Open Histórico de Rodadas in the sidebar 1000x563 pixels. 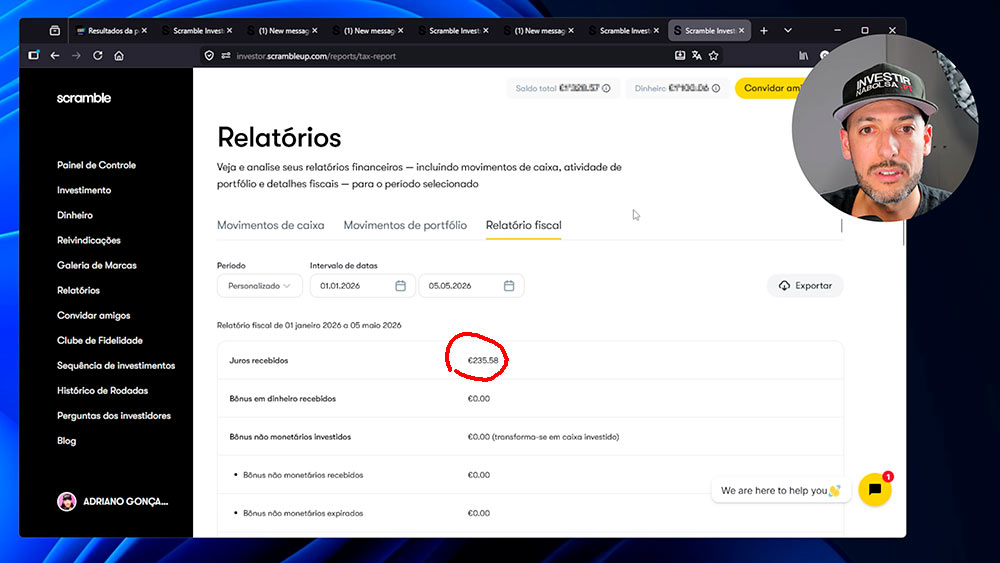(102, 391)
